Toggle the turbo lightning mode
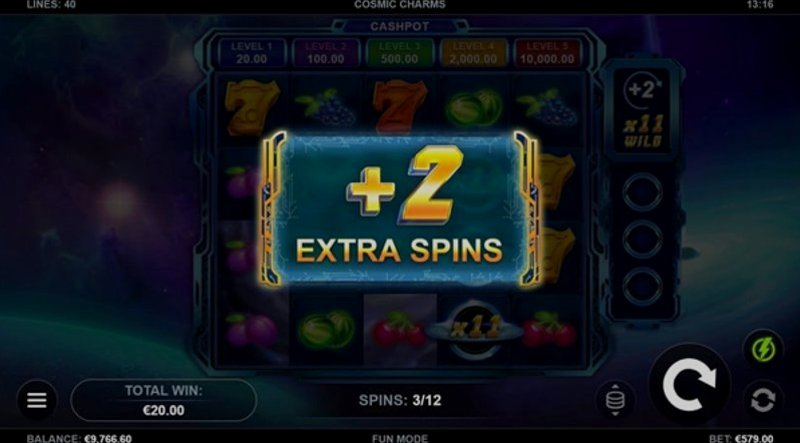The width and height of the screenshot is (800, 443). (763, 350)
